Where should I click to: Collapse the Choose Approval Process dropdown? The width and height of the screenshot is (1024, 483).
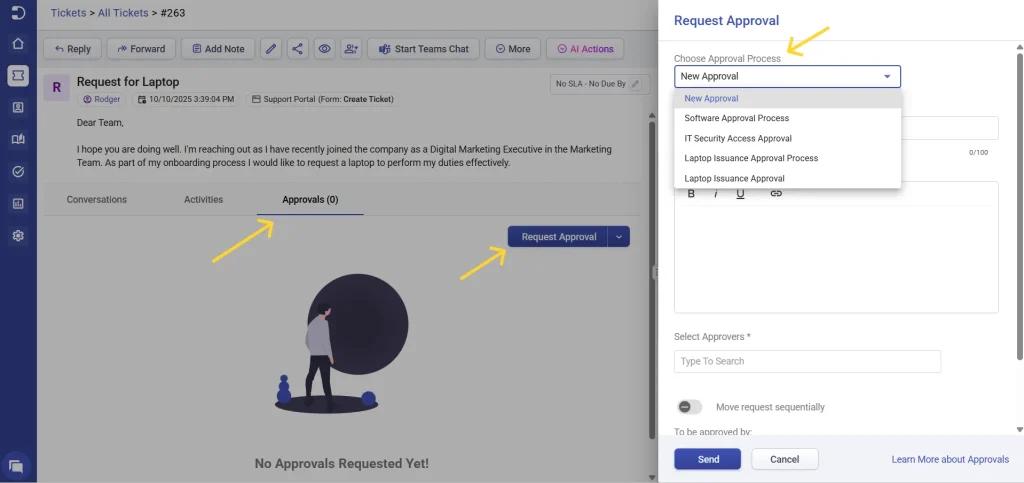click(886, 76)
